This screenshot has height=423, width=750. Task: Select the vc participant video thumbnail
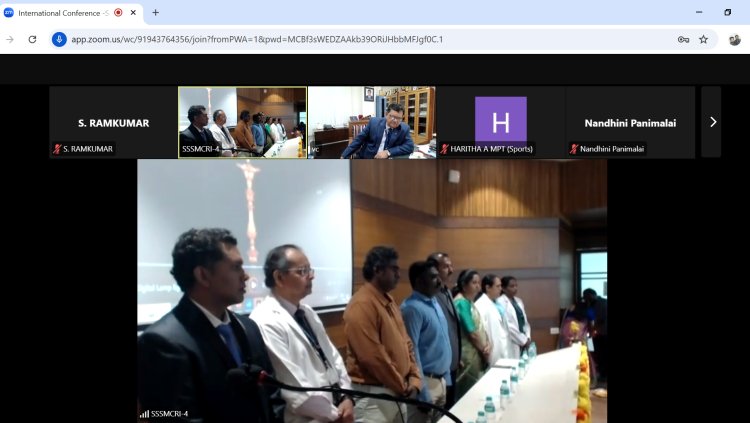click(372, 122)
